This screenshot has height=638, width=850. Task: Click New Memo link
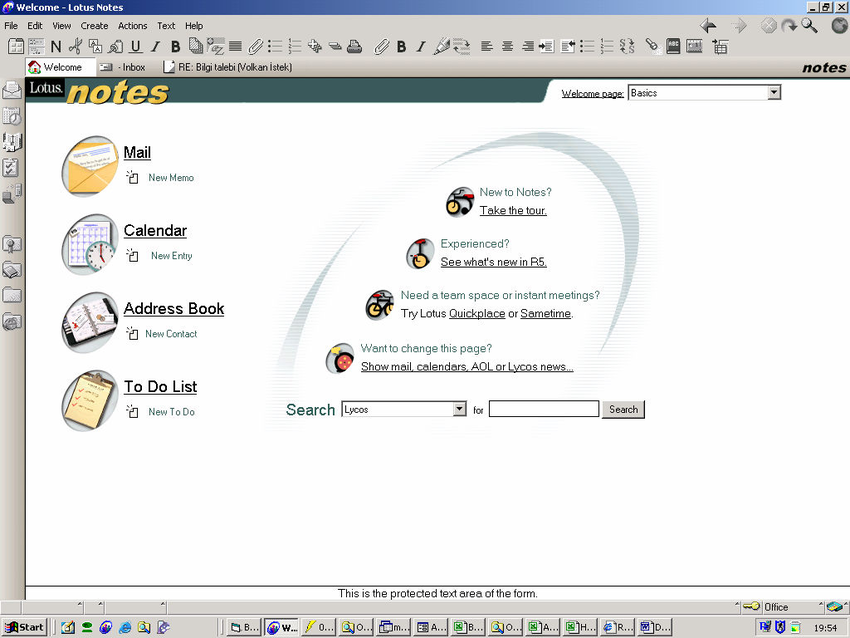point(171,178)
